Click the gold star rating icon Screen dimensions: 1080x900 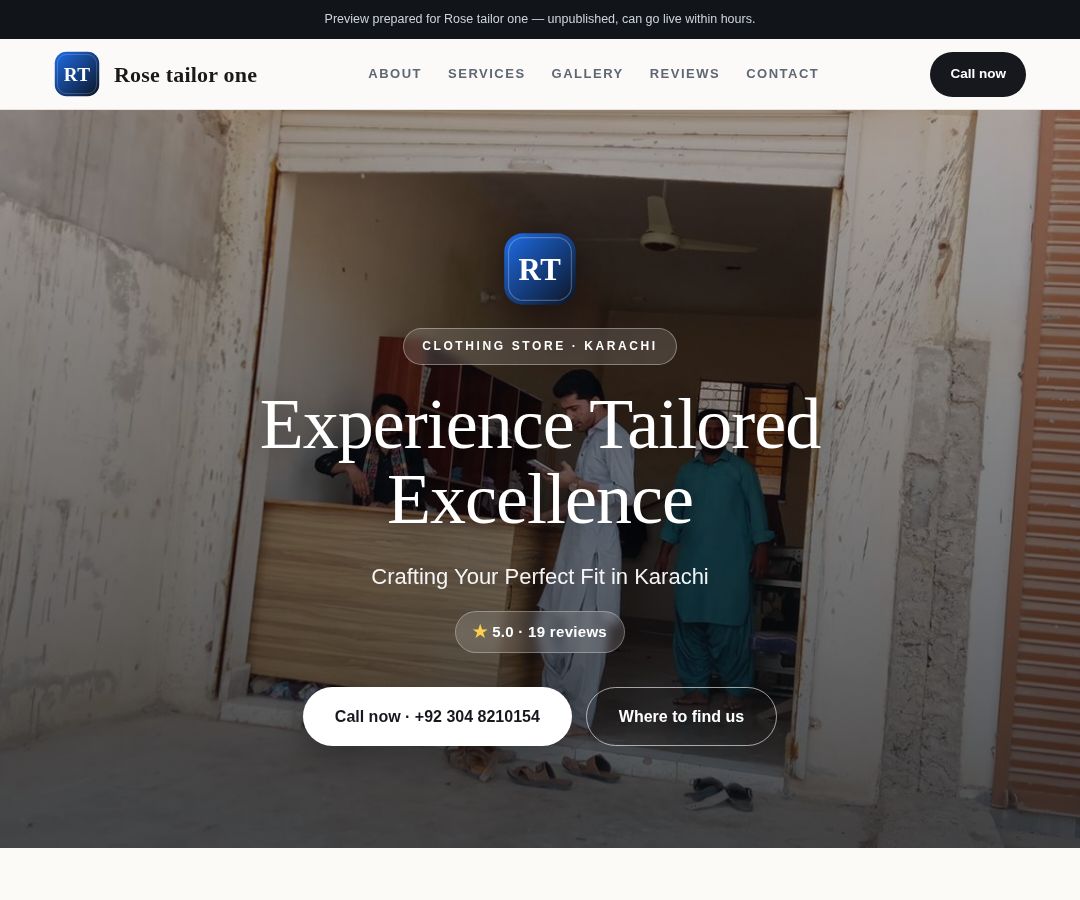480,631
